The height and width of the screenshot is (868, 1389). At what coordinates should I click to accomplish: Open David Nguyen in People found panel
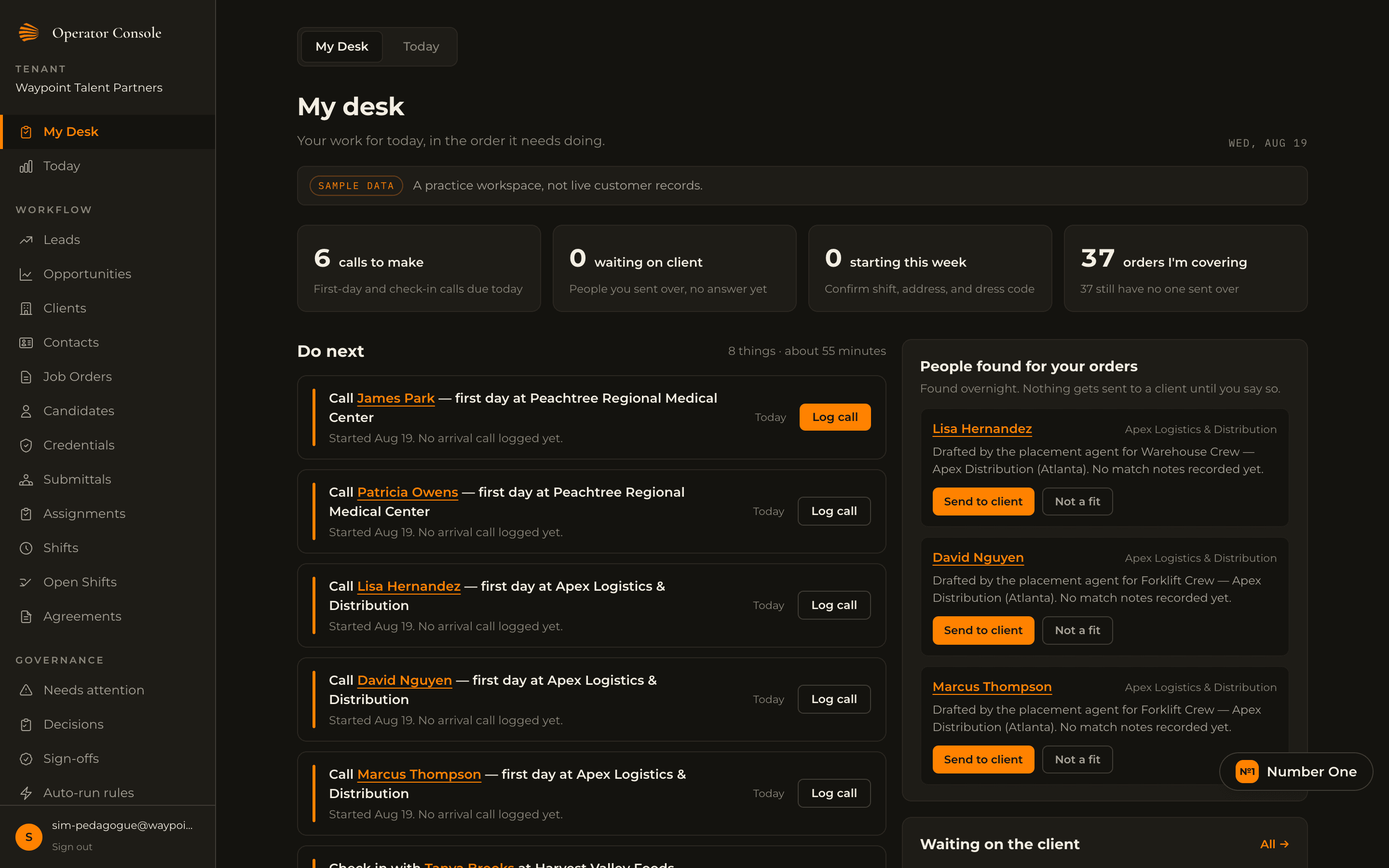click(x=978, y=557)
